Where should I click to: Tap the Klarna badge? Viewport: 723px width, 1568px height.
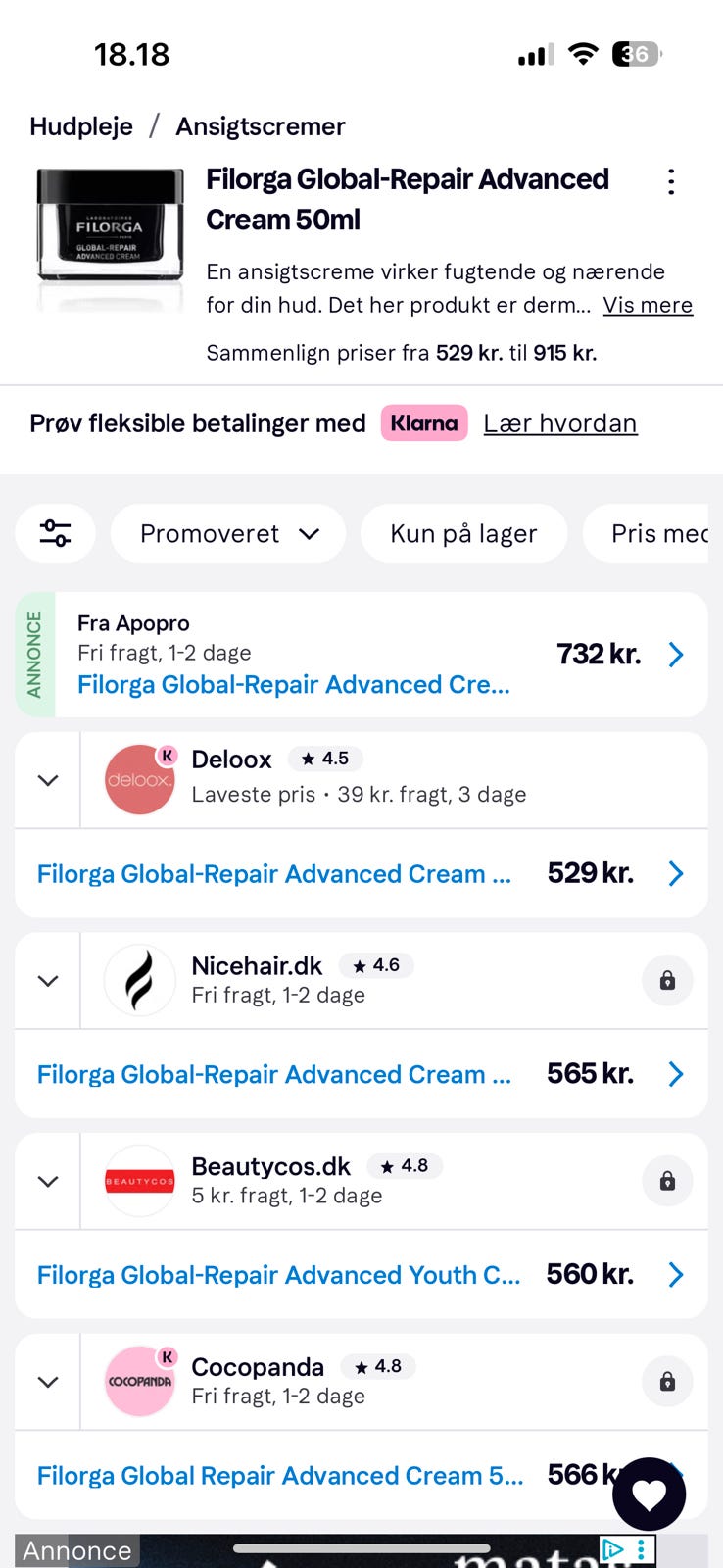click(x=424, y=423)
